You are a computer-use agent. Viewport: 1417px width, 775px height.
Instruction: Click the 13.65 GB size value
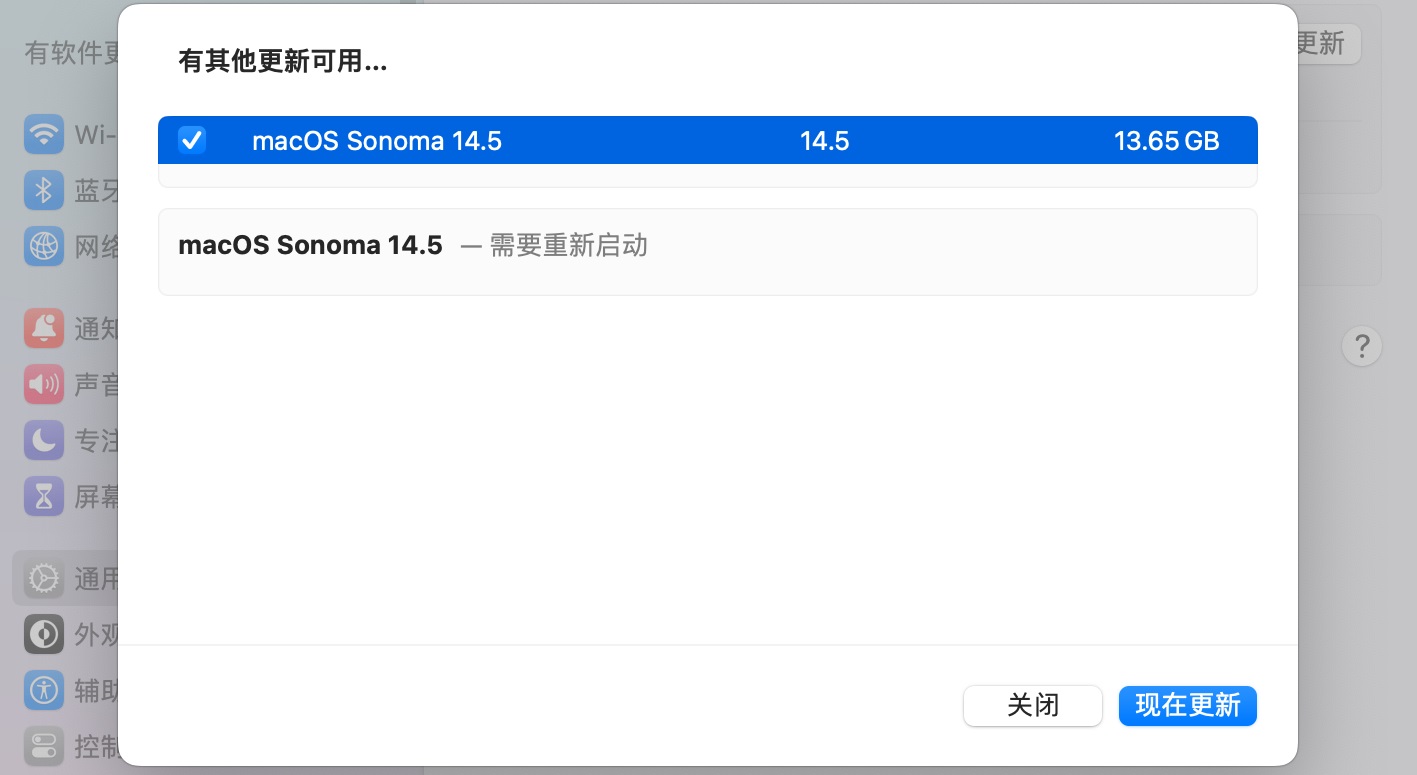[1166, 141]
